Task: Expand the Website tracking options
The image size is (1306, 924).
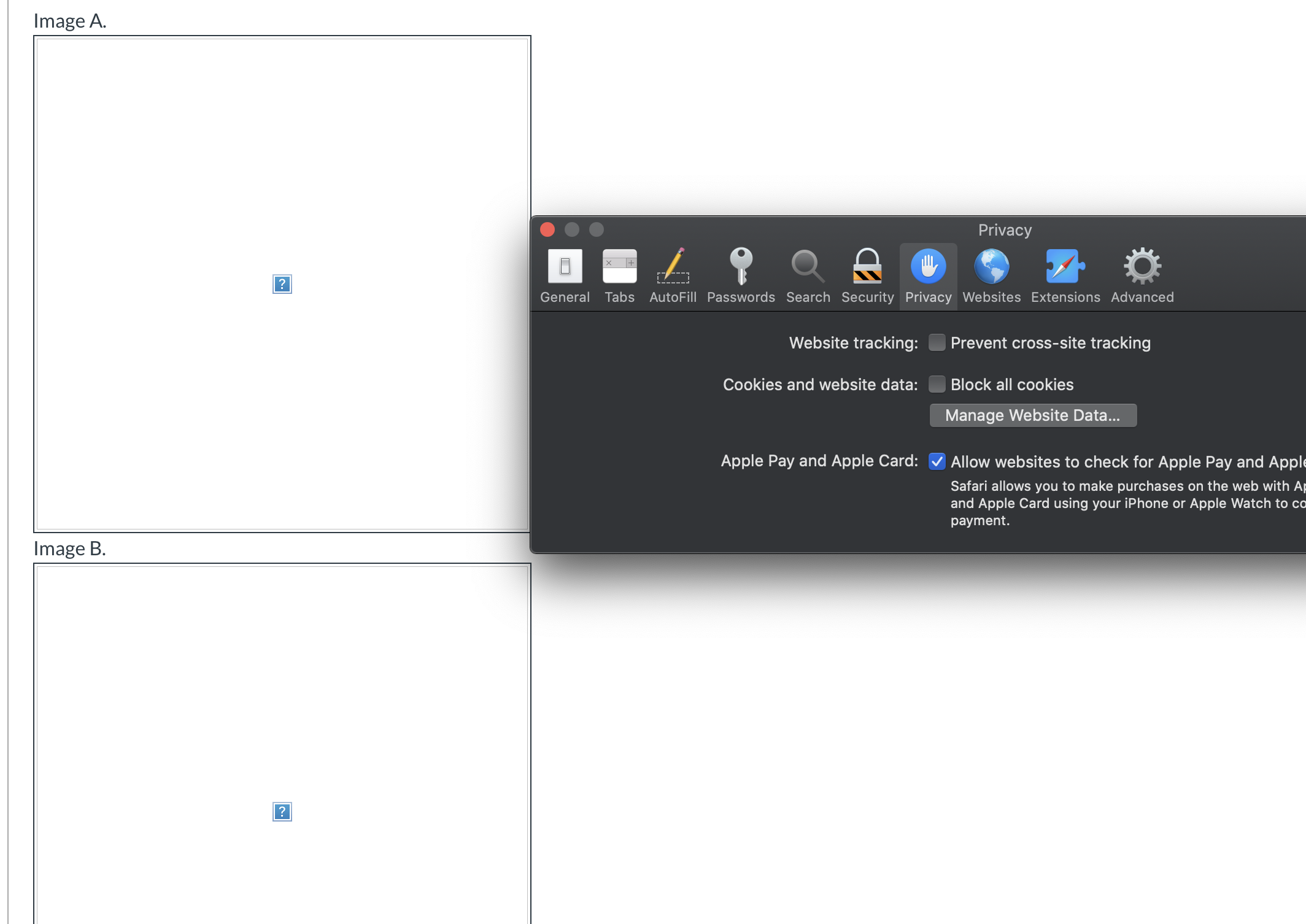Action: pyautogui.click(x=936, y=344)
